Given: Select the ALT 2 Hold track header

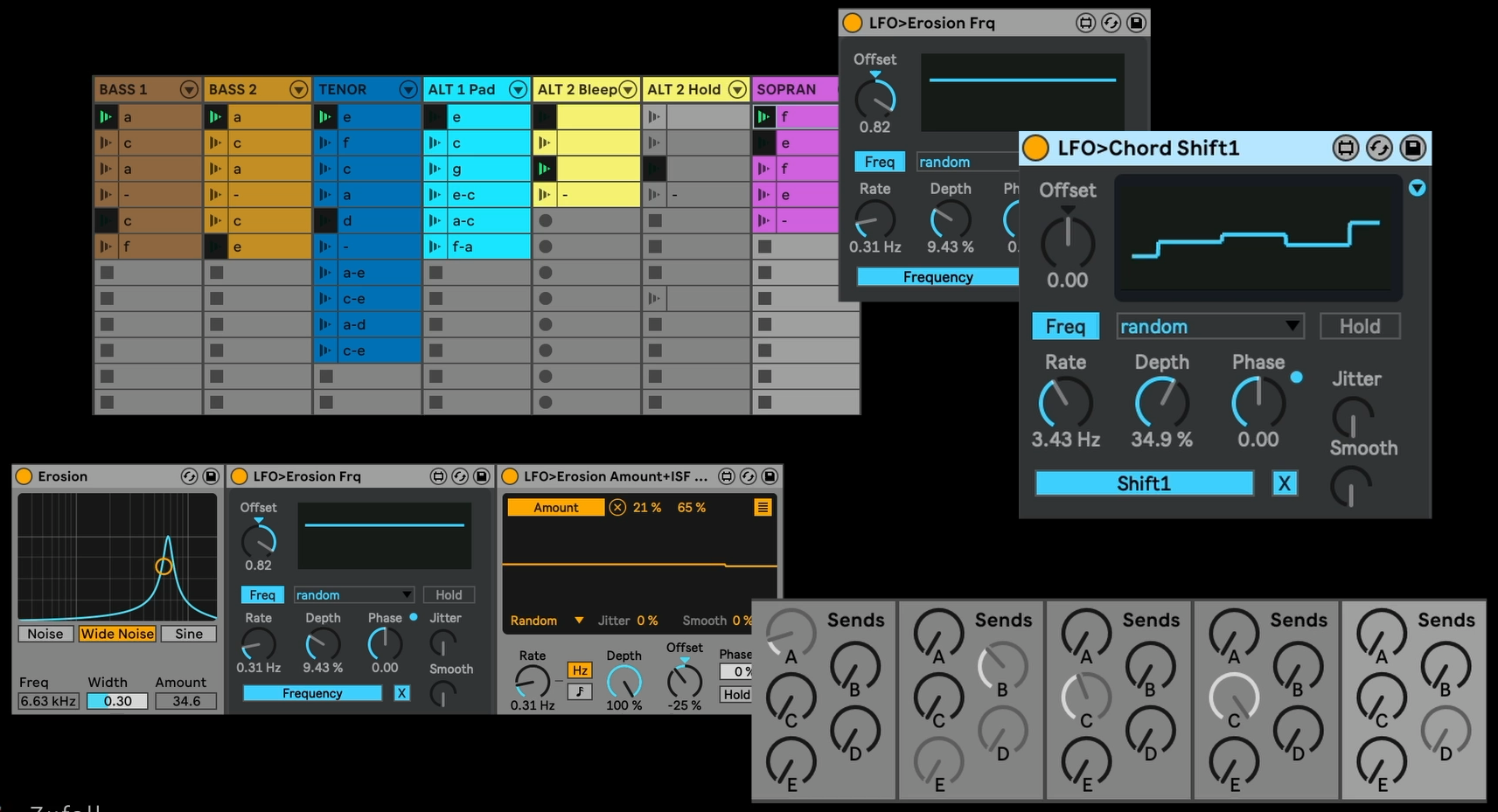Looking at the screenshot, I should click(684, 89).
